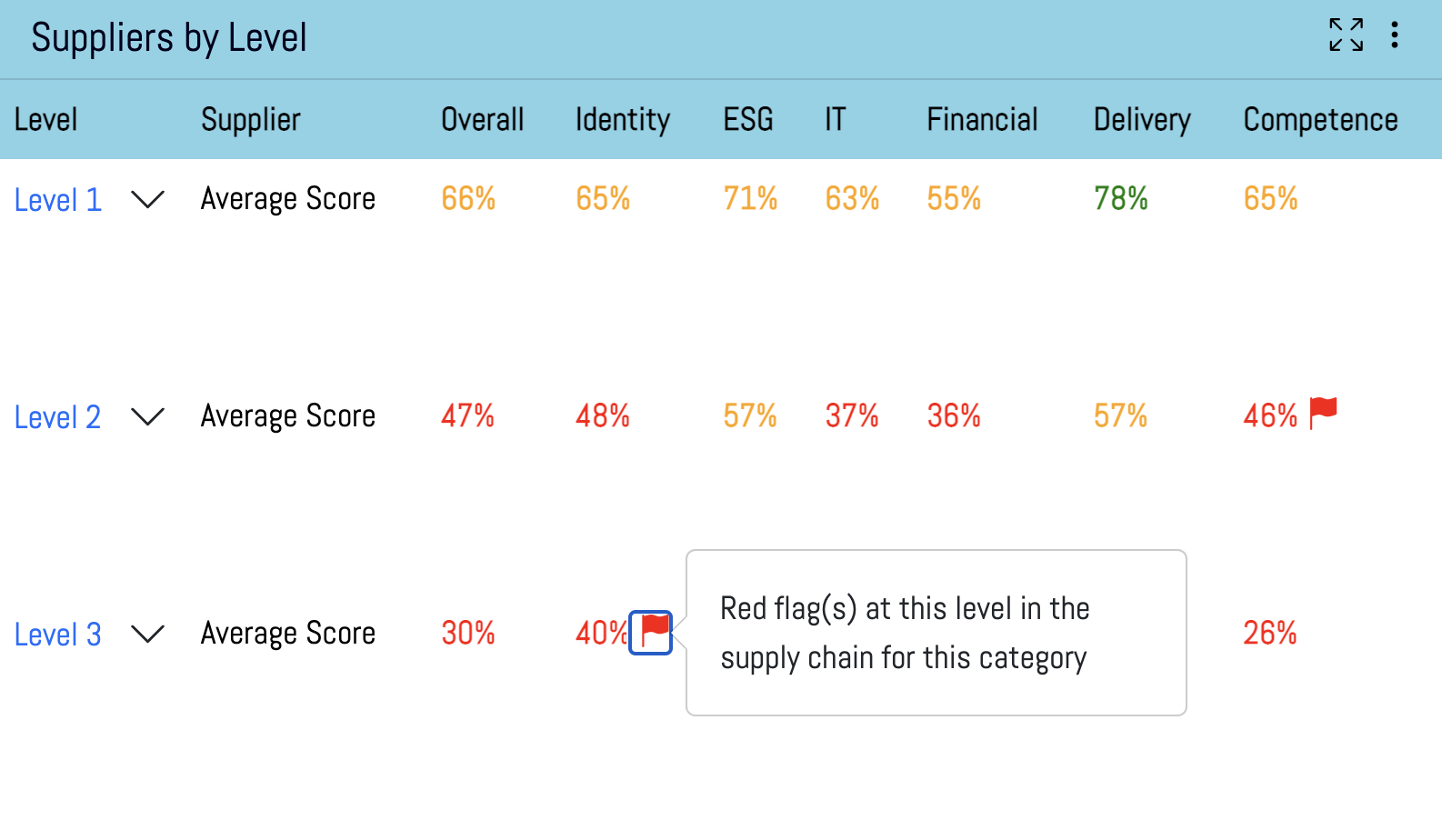Click the Level 1 Delivery score 78%

[1120, 198]
